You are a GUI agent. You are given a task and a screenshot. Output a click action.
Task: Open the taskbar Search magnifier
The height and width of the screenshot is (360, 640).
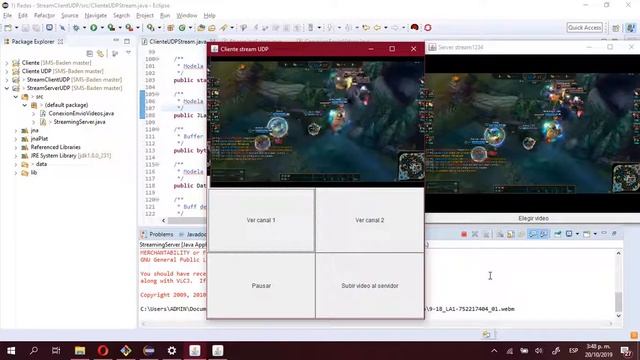pyautogui.click(x=34, y=351)
